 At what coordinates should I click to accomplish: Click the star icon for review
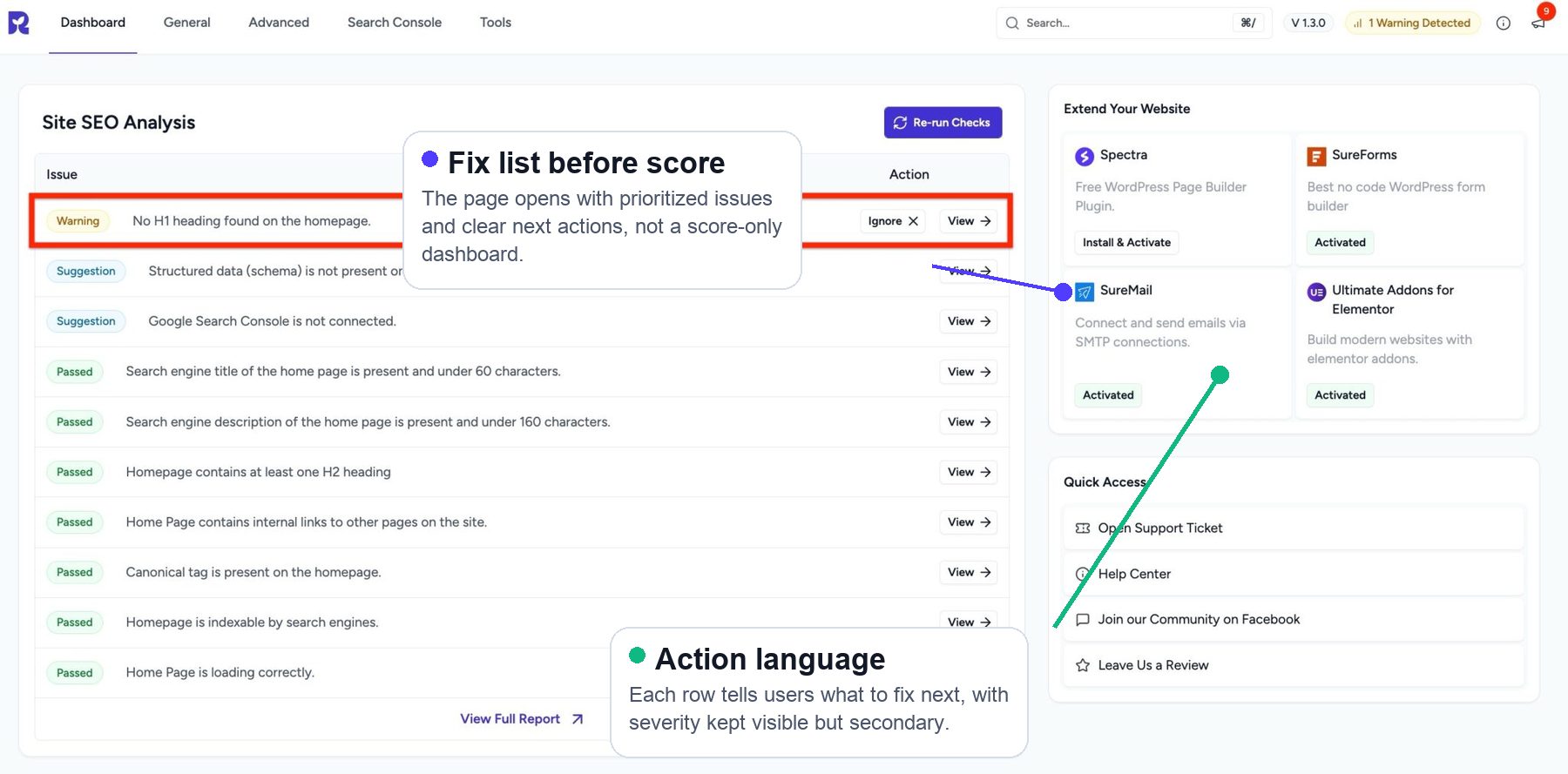tap(1083, 665)
